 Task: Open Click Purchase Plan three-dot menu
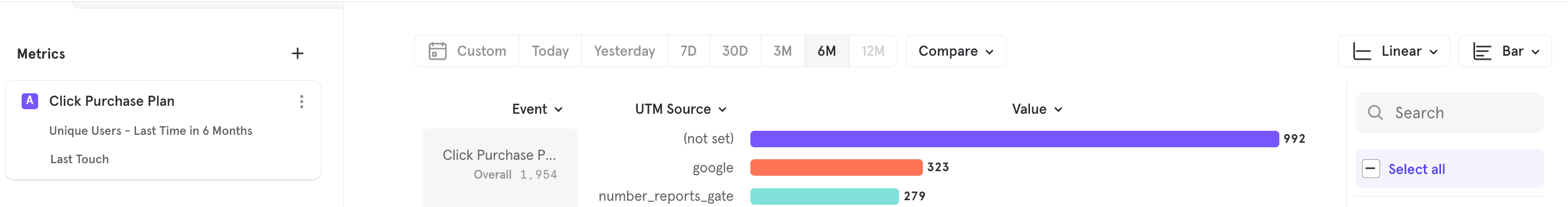click(301, 102)
